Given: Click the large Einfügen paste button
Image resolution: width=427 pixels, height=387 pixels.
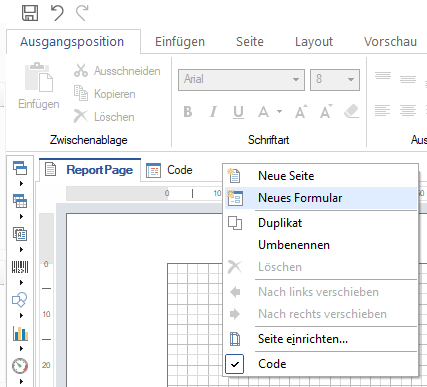Looking at the screenshot, I should click(x=39, y=86).
